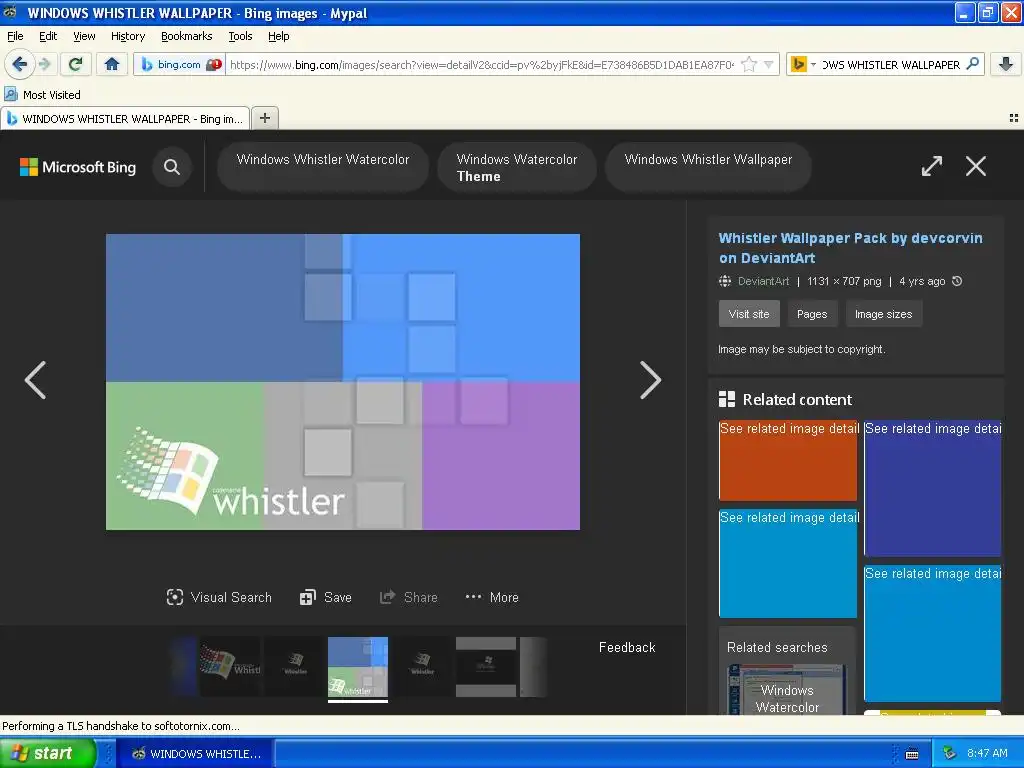Click the Bing search magnifier button
Viewport: 1024px width, 768px height.
click(x=172, y=167)
